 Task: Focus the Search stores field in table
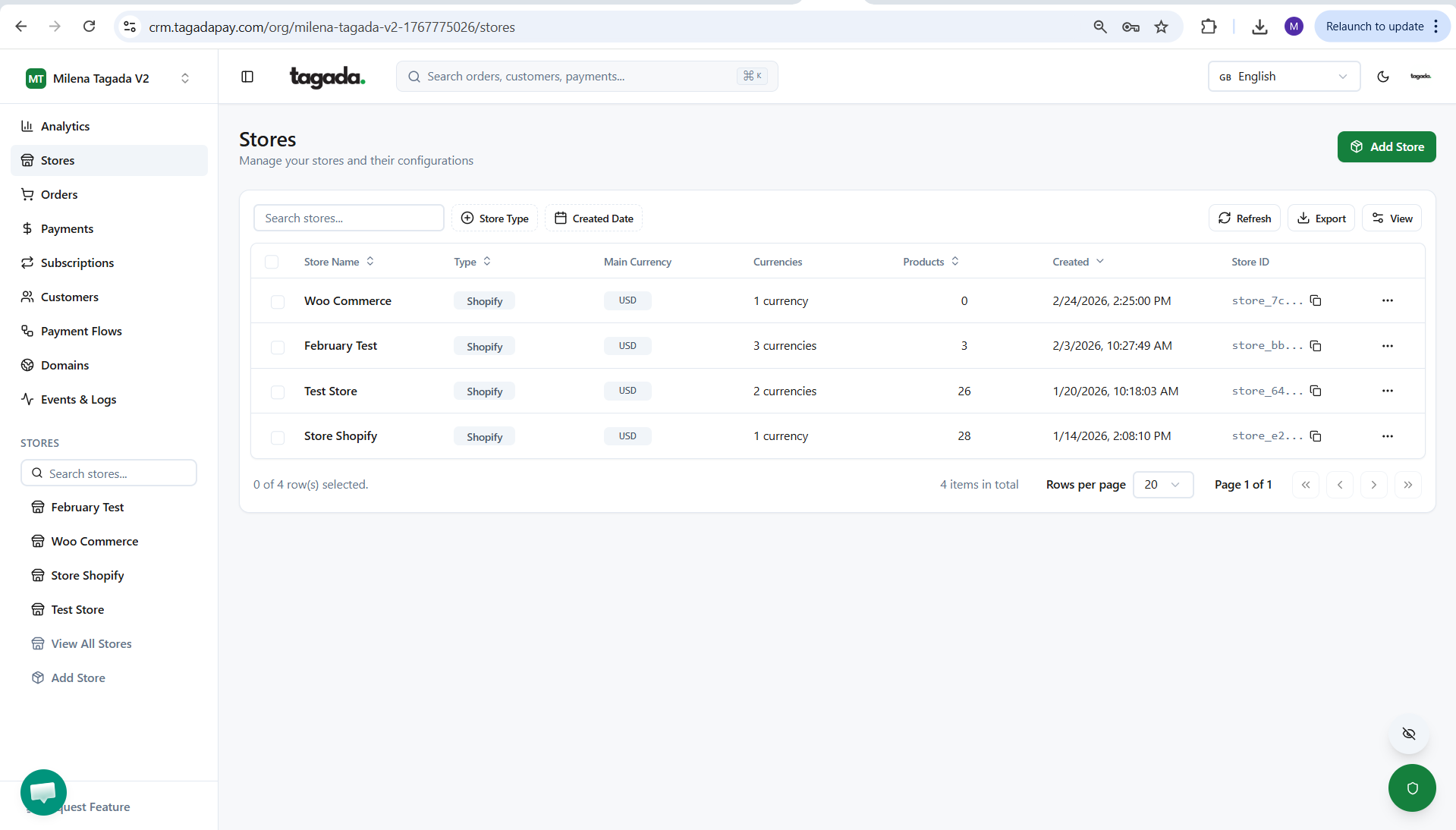tap(348, 219)
